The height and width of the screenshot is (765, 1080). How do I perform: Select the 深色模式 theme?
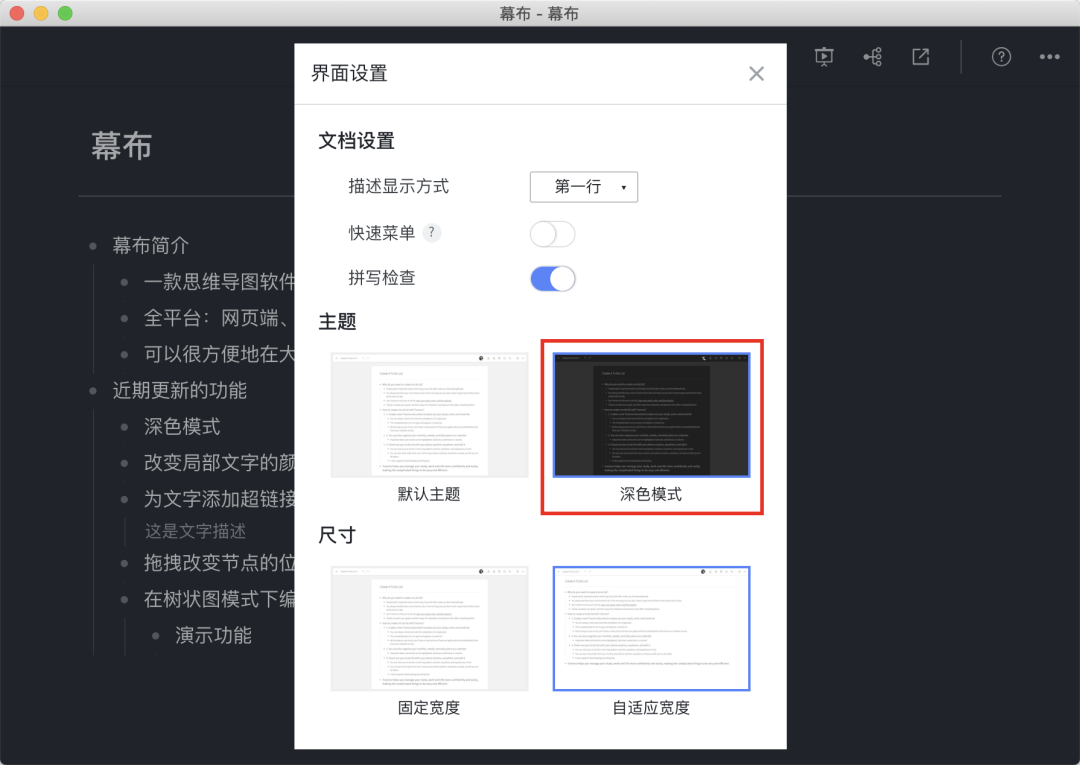pyautogui.click(x=651, y=414)
